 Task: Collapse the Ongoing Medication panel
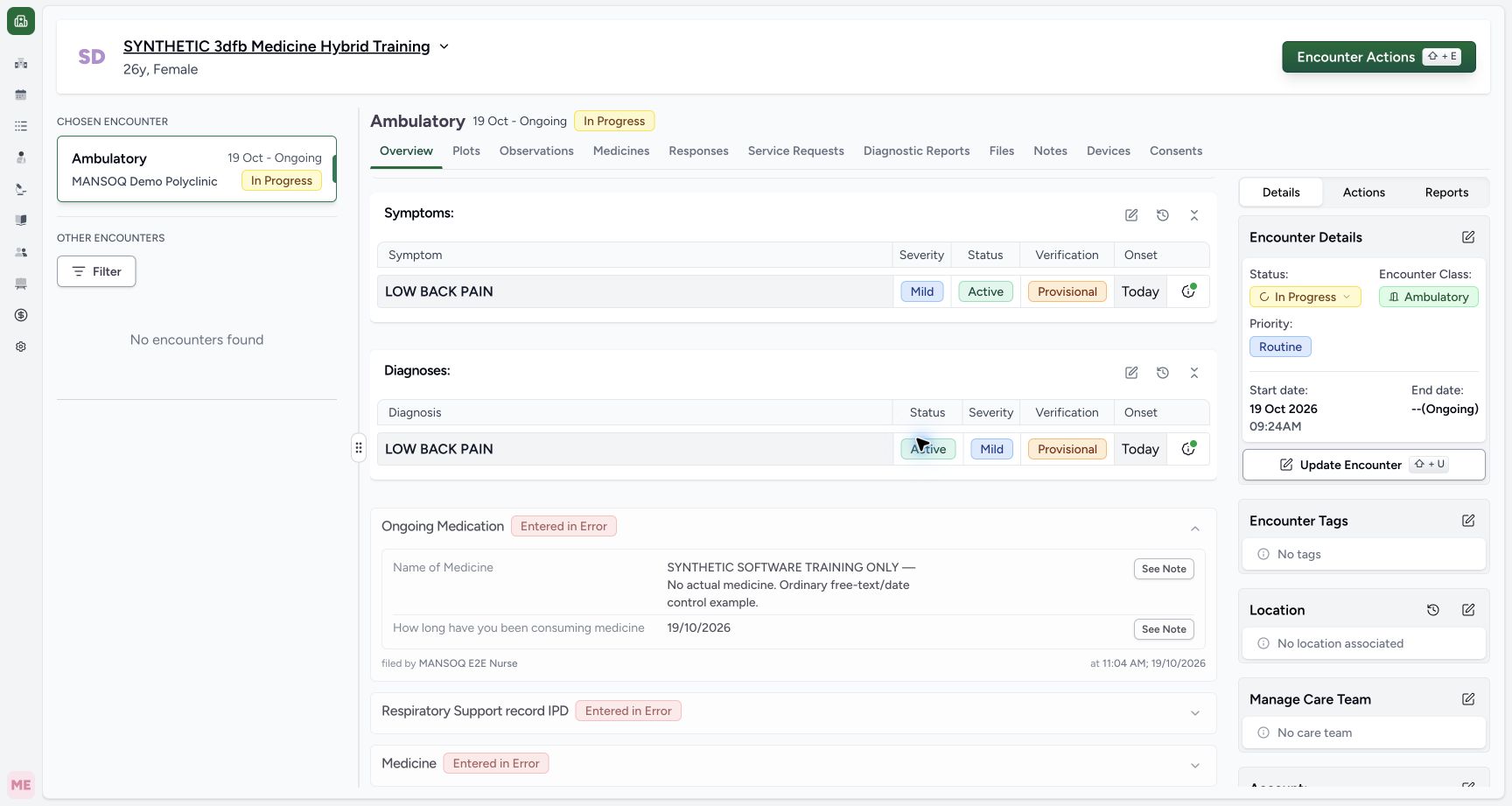tap(1195, 529)
